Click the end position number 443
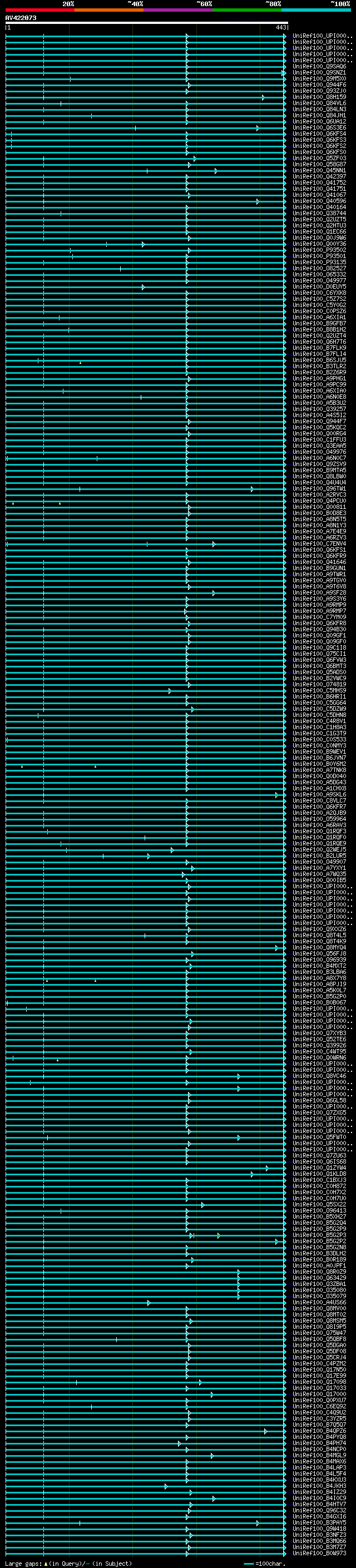The height and width of the screenshot is (1568, 356). pyautogui.click(x=280, y=27)
